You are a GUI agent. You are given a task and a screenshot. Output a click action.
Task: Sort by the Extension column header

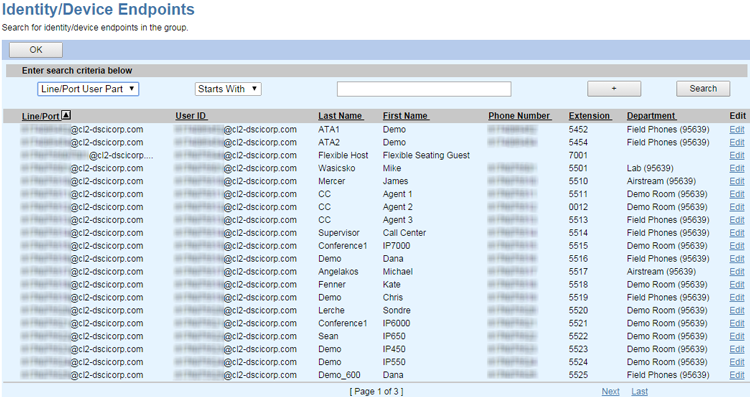coord(590,116)
